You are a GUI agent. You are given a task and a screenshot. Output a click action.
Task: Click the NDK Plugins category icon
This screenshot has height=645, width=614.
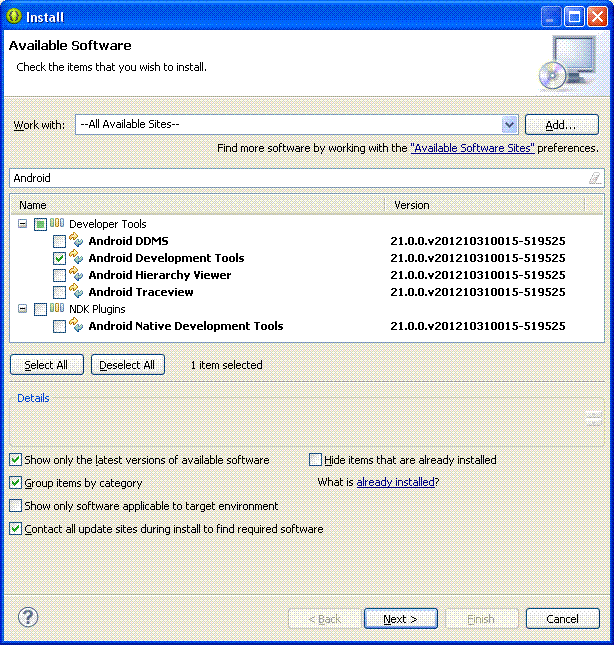[57, 308]
